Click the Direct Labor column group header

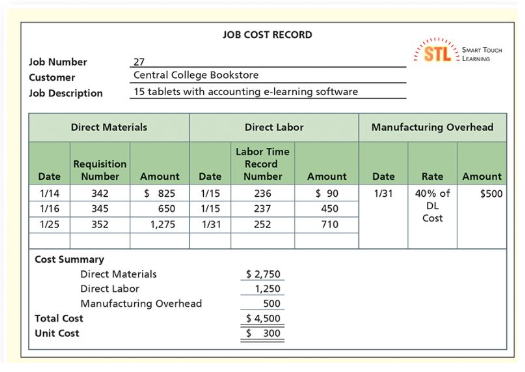[x=274, y=127]
